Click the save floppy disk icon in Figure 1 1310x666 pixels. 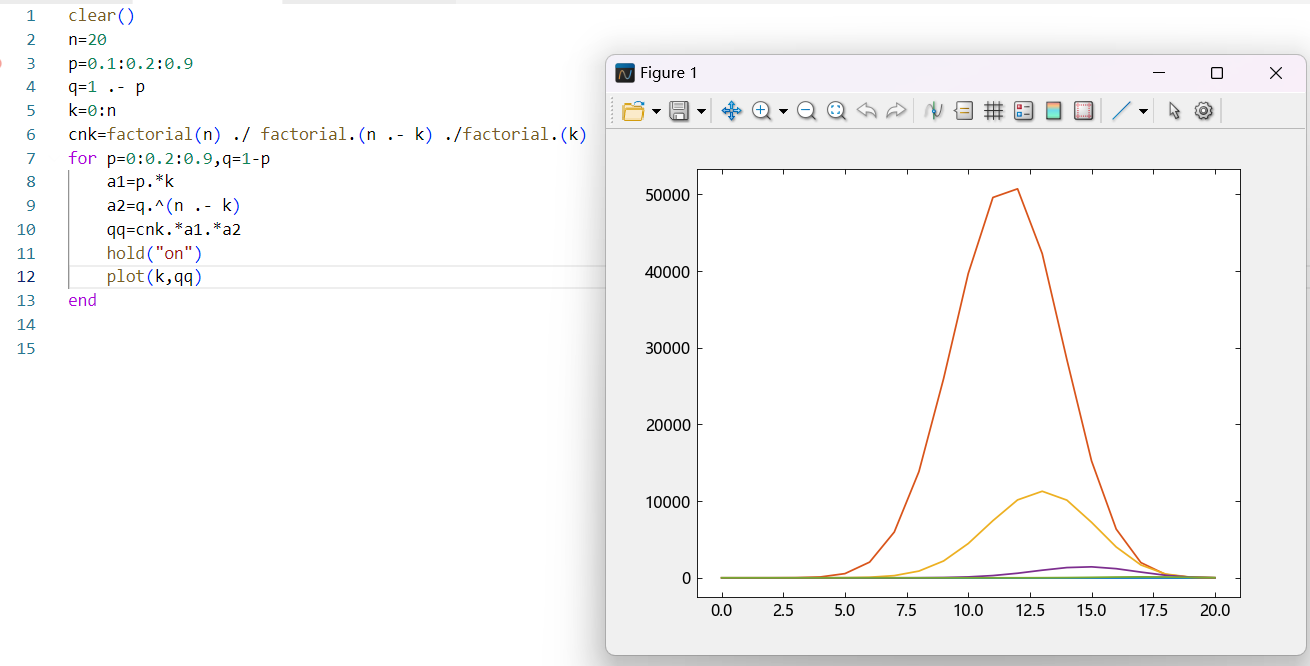coord(679,111)
